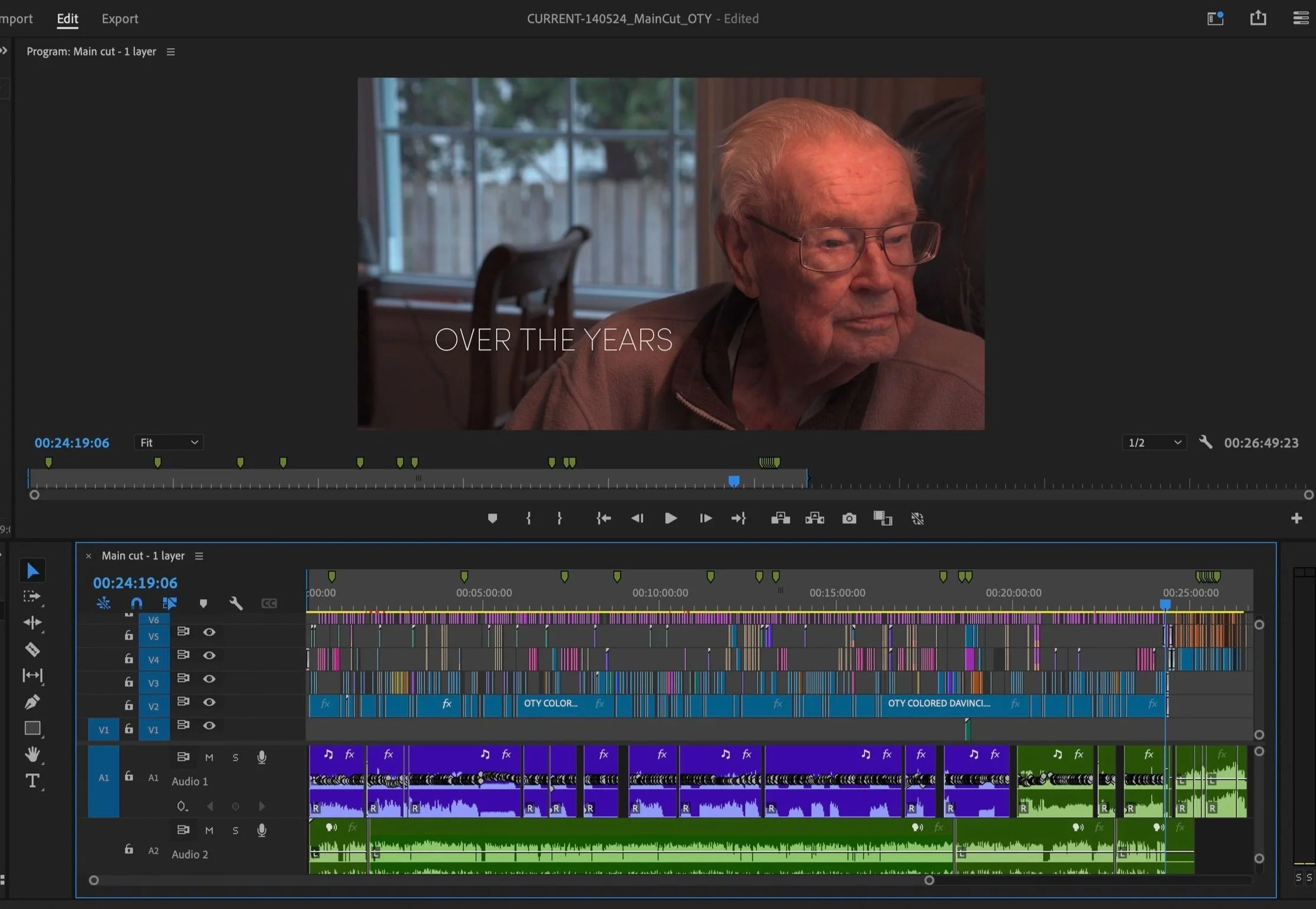Select the Hand tool
Viewport: 1316px width, 909px height.
[x=32, y=754]
